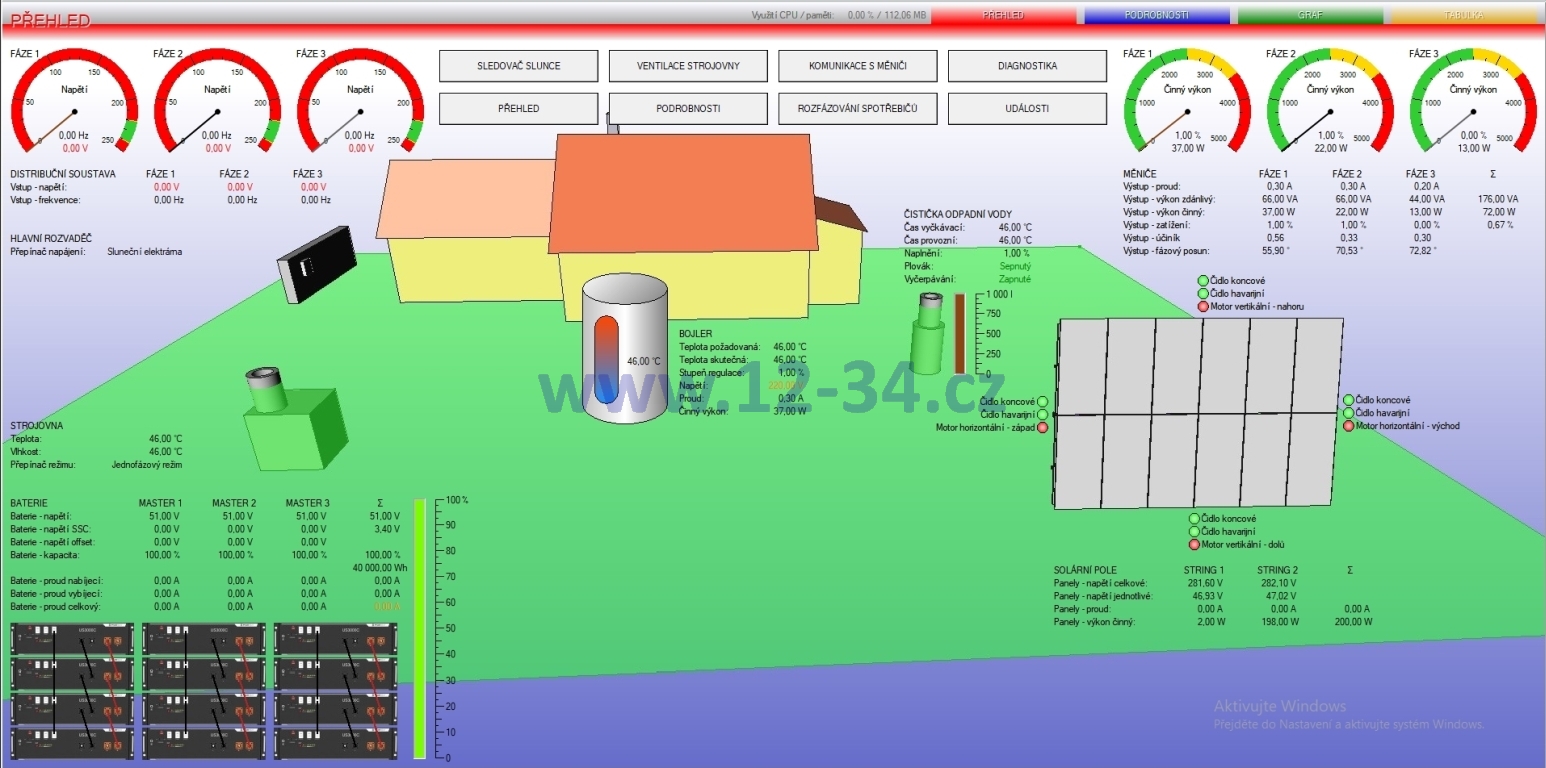Click the Master 1 battery rack image
The image size is (1546, 768).
pyautogui.click(x=71, y=690)
